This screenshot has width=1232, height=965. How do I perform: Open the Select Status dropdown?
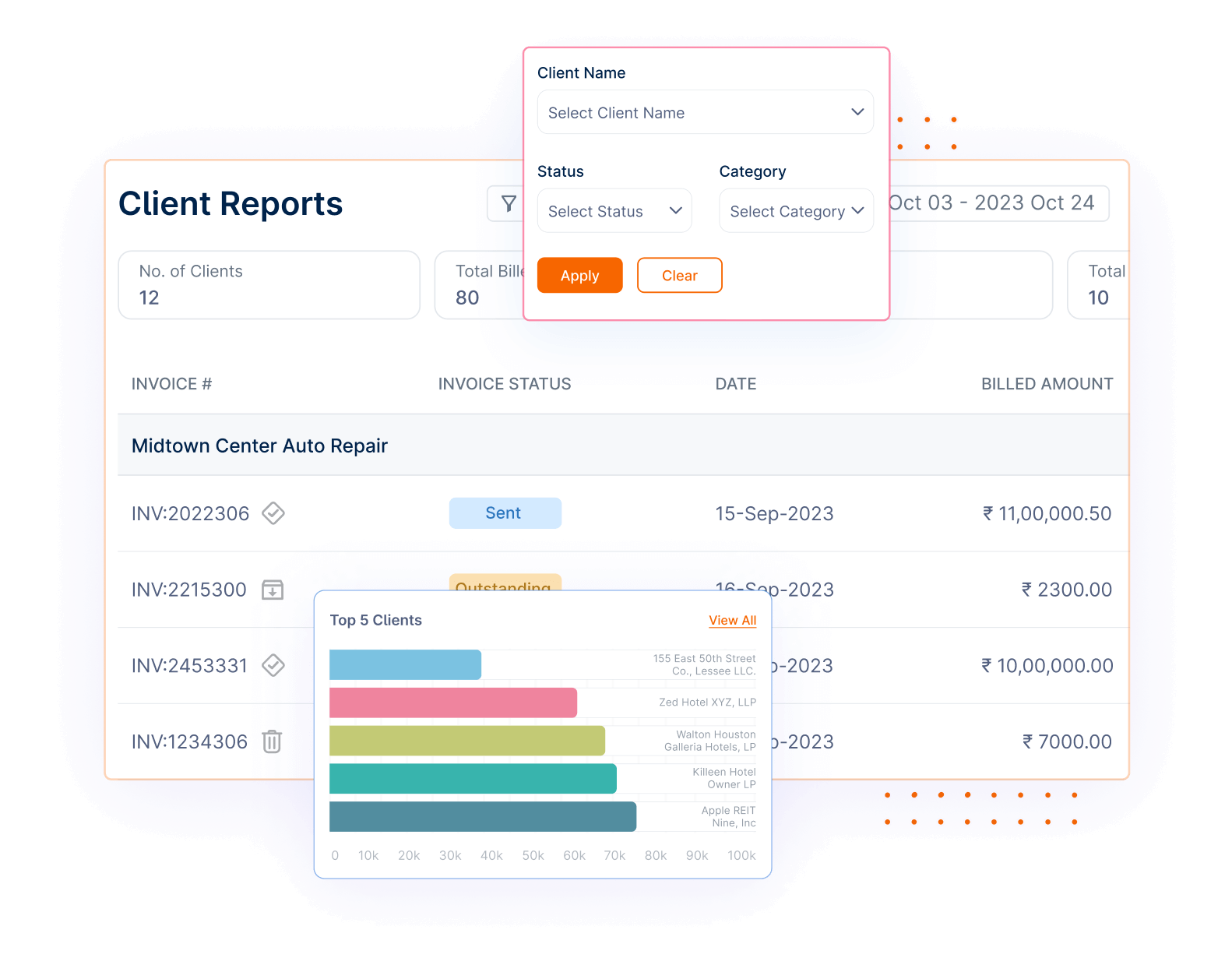(614, 211)
